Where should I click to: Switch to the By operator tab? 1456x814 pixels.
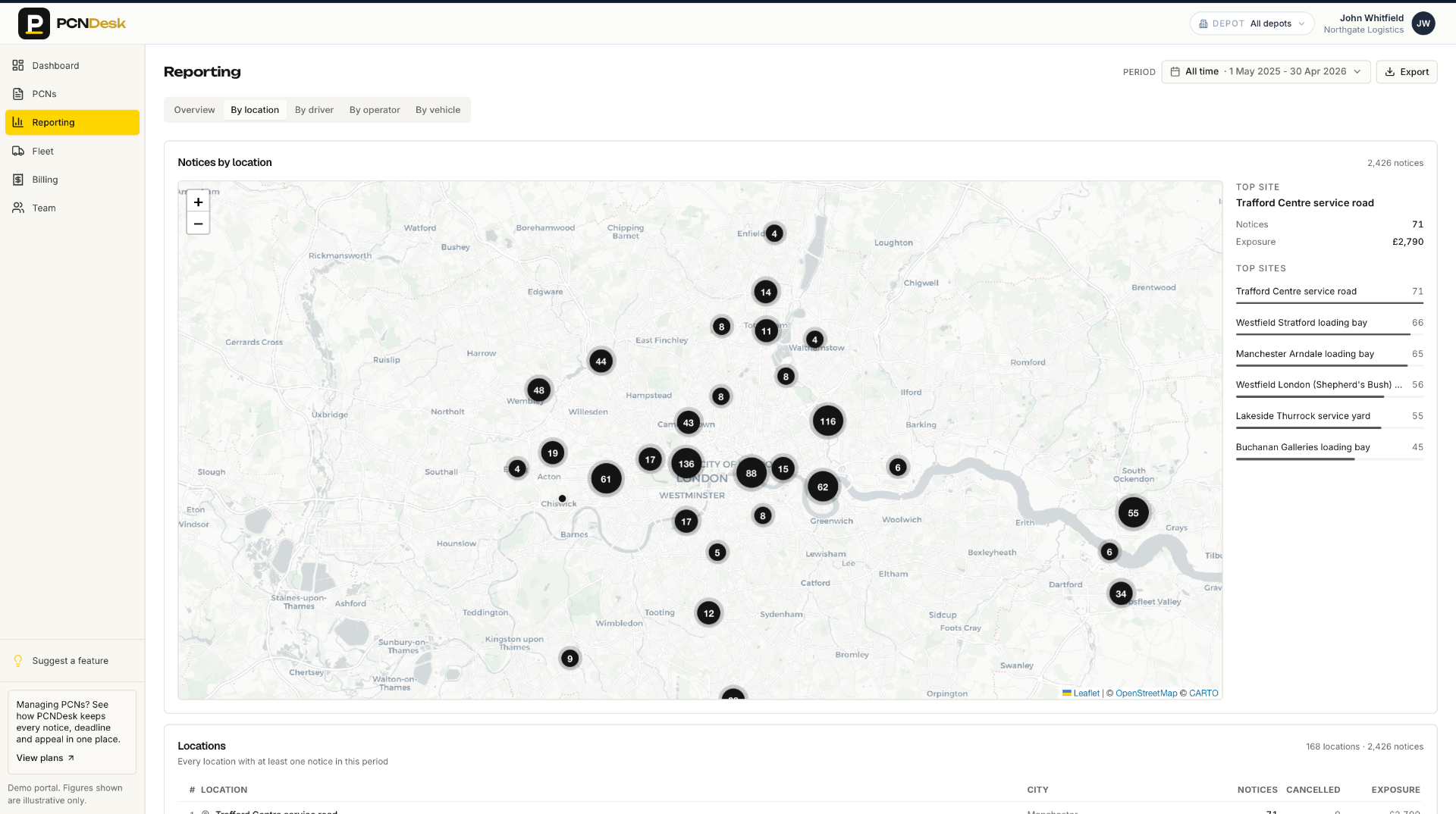click(375, 110)
